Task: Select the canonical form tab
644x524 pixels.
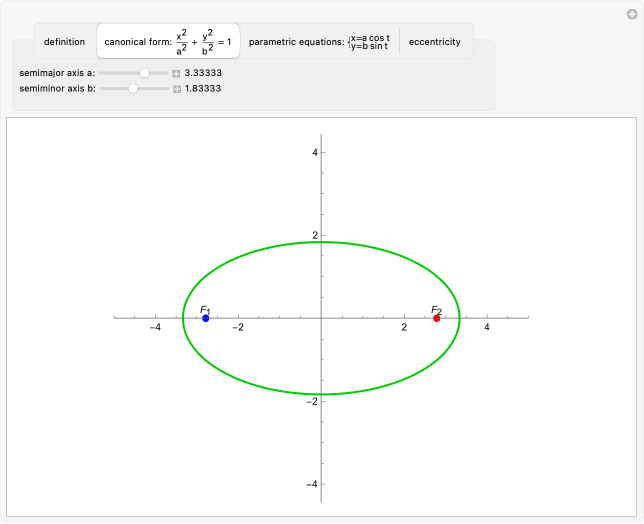Action: tap(168, 42)
